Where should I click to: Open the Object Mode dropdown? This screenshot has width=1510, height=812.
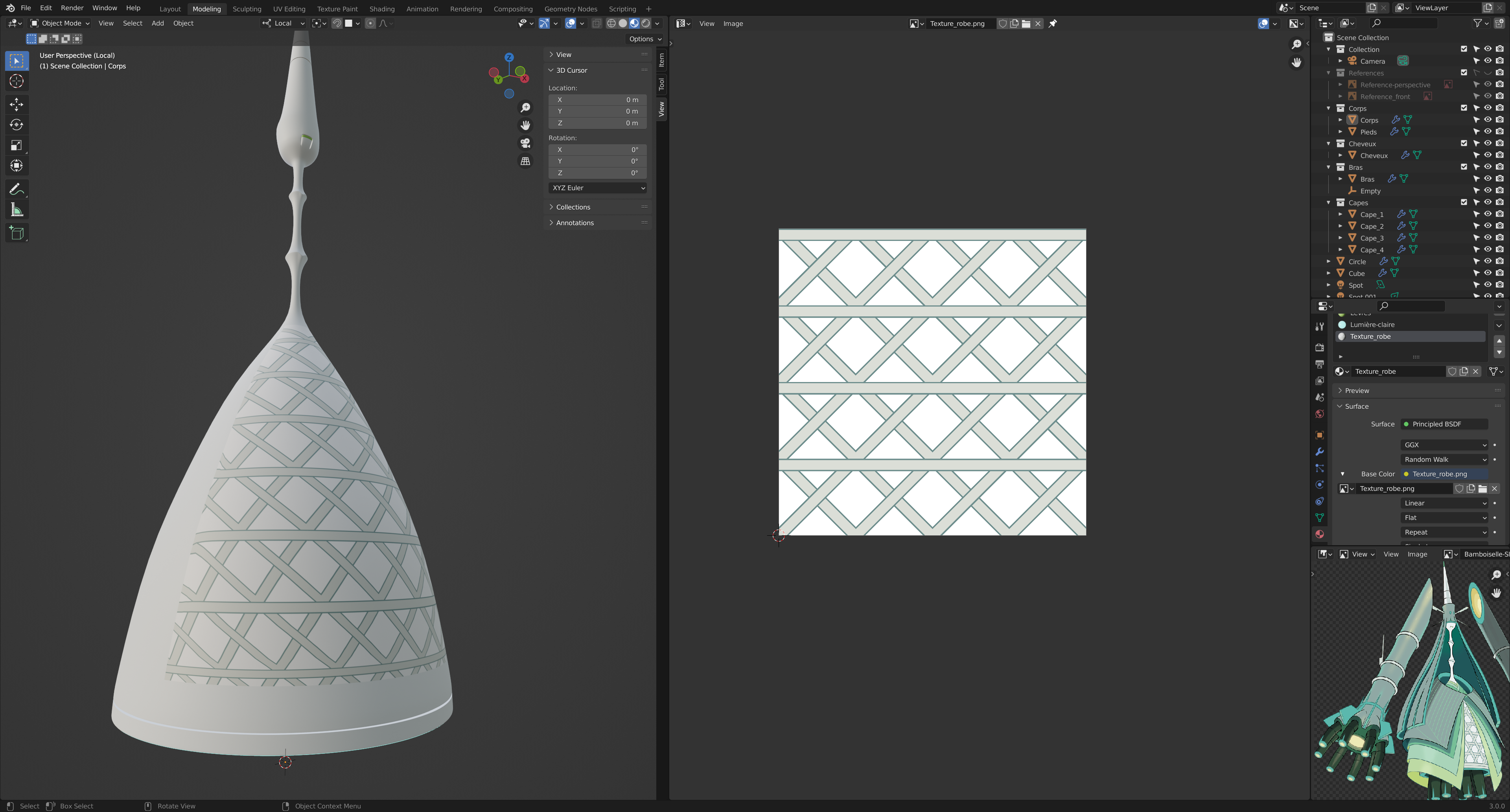click(61, 24)
